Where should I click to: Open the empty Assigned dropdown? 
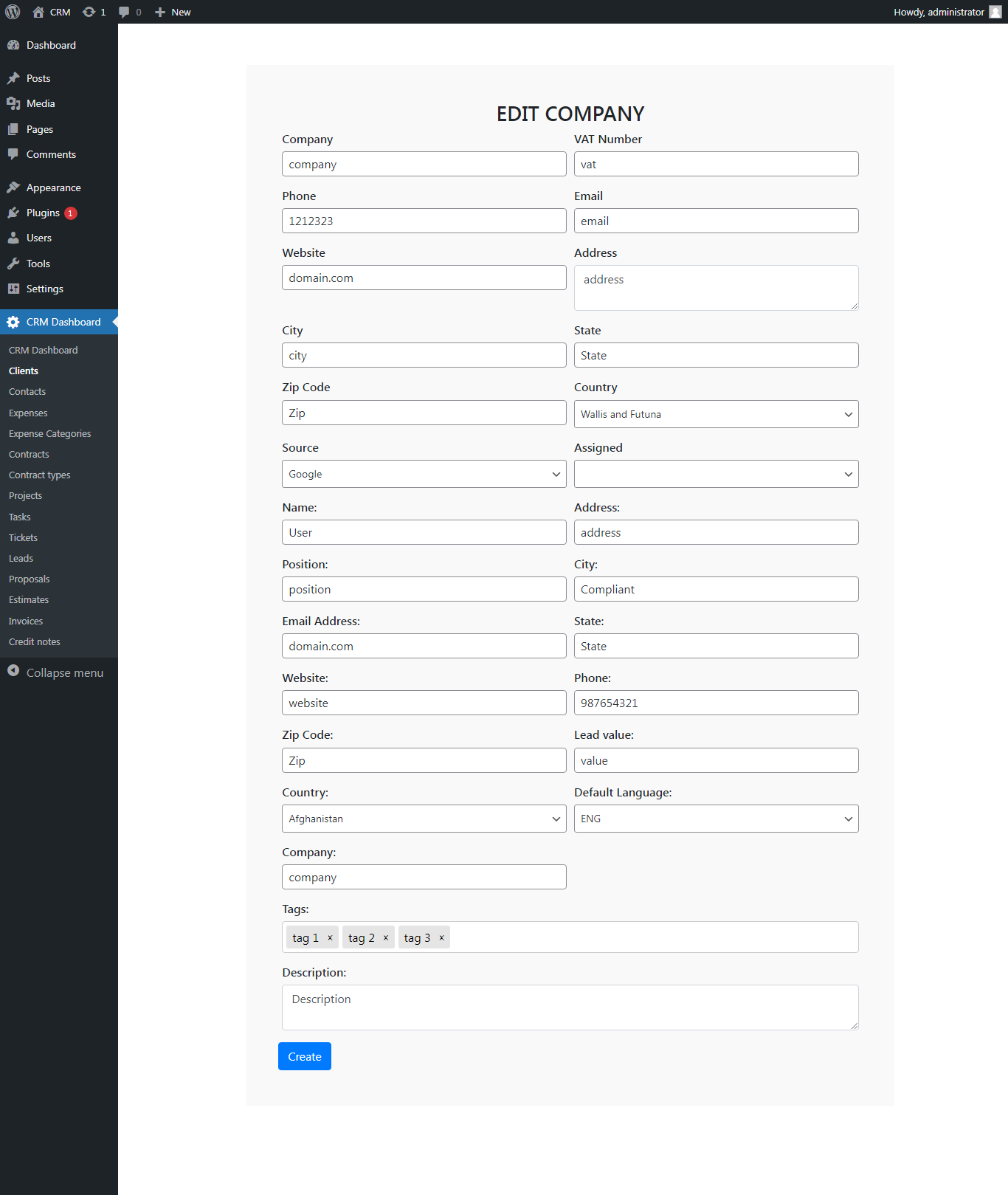[x=716, y=474]
